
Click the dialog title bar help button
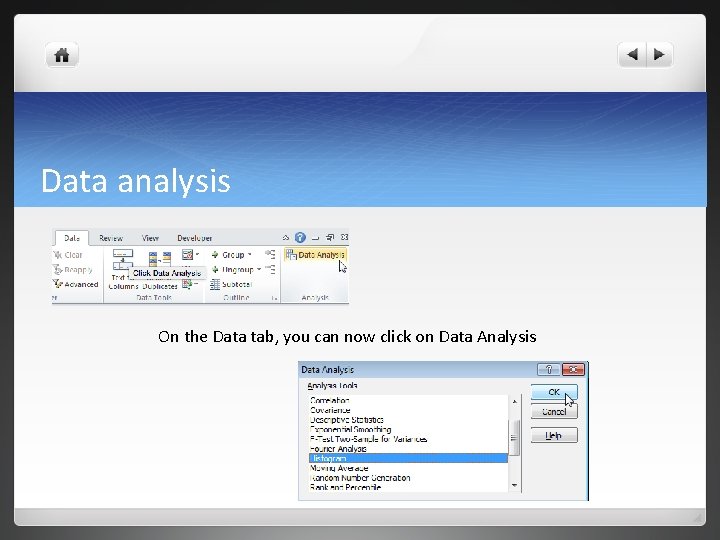point(548,369)
